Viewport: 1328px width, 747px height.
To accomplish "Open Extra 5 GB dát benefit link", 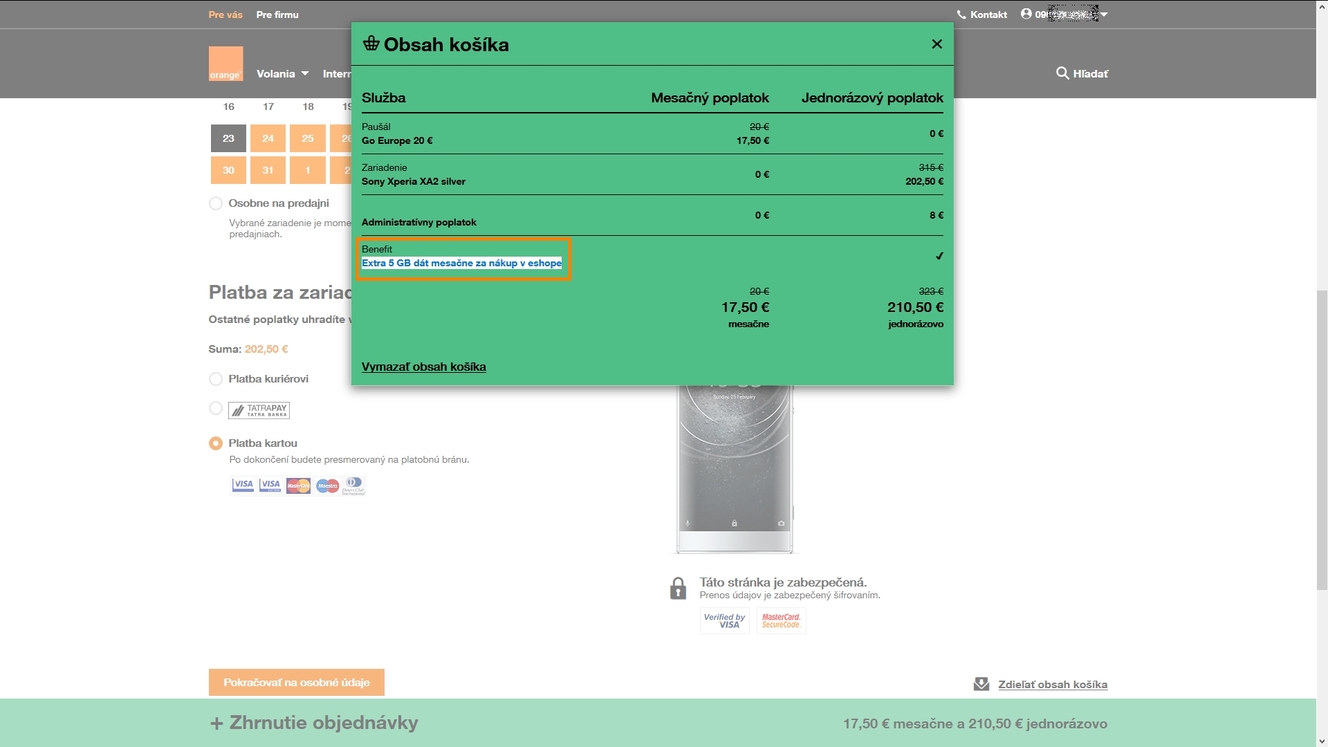I will [462, 263].
